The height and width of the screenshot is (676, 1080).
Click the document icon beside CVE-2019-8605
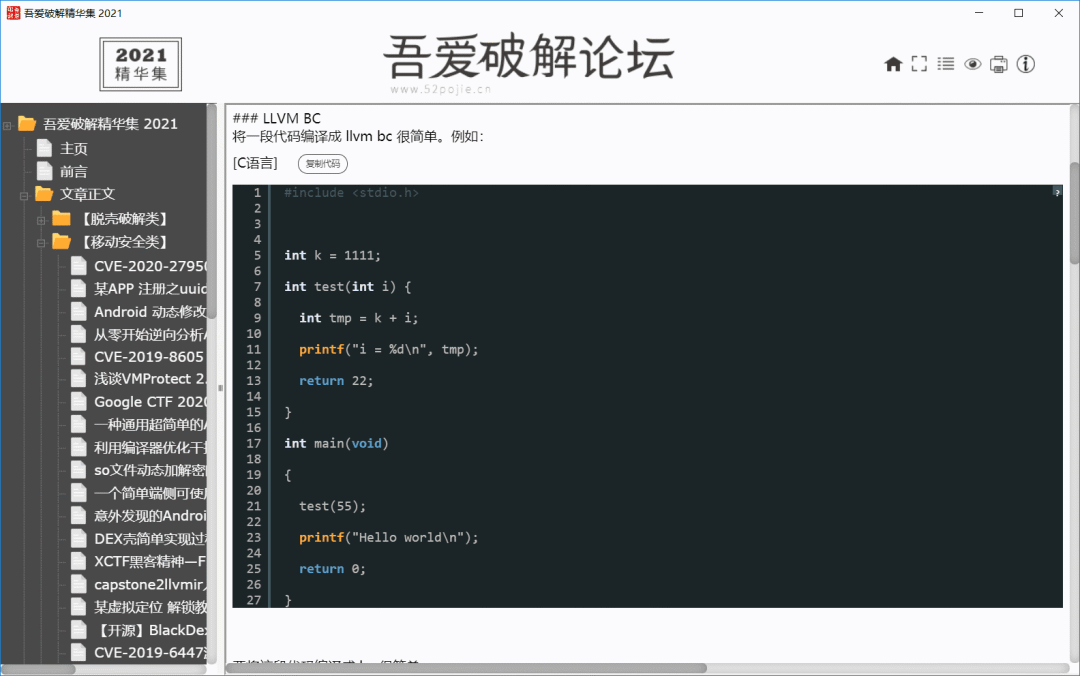pyautogui.click(x=79, y=357)
